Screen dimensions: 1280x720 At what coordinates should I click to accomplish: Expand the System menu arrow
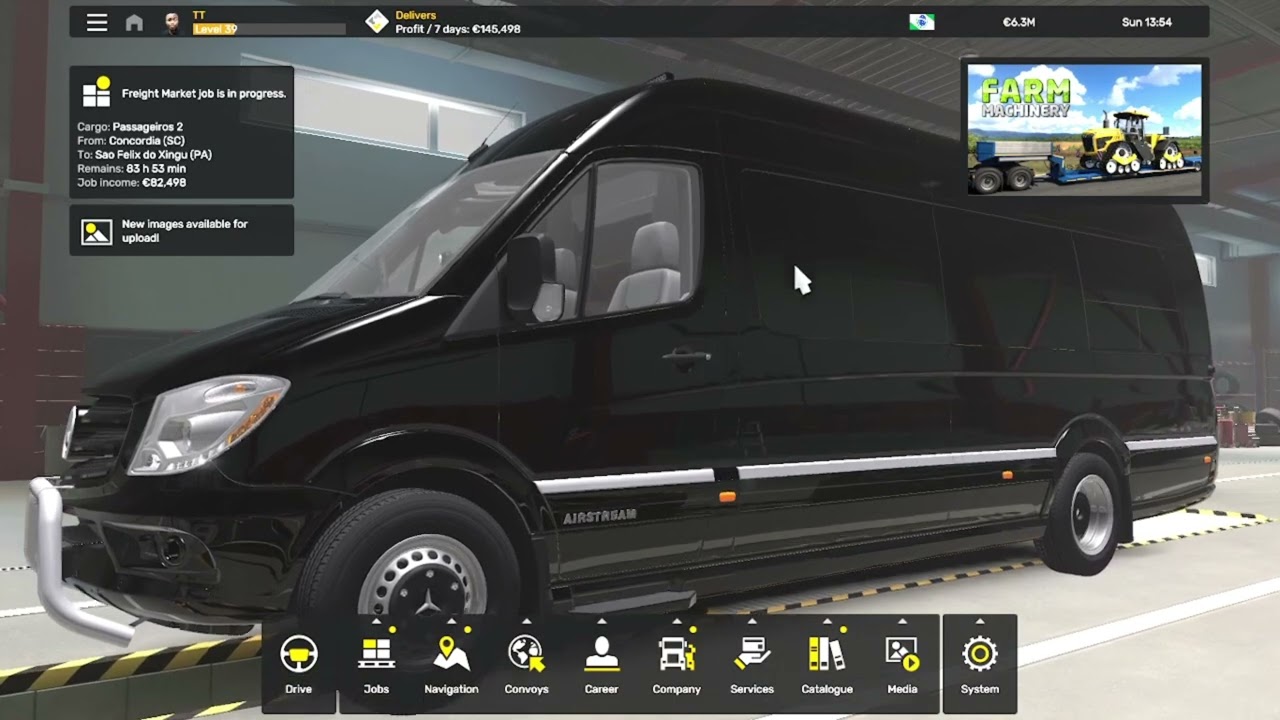tap(980, 621)
